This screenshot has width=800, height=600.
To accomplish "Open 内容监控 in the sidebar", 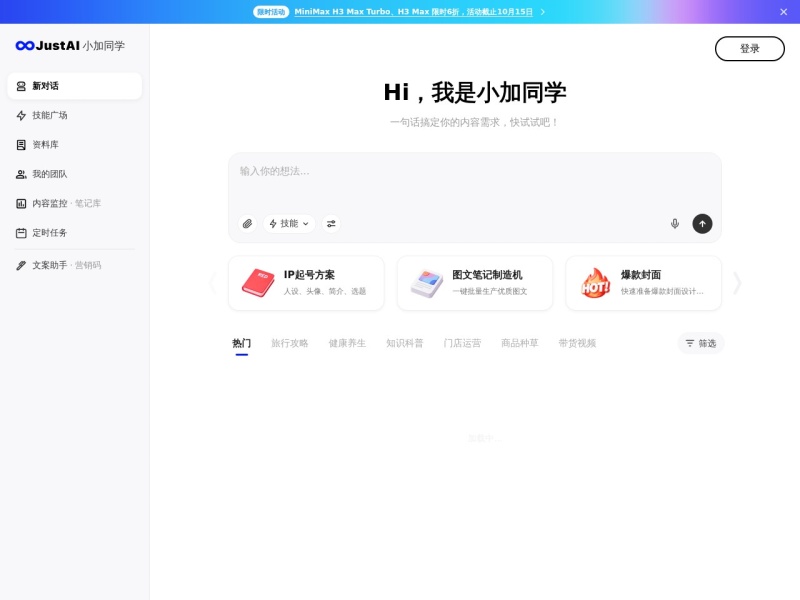I will [x=74, y=204].
